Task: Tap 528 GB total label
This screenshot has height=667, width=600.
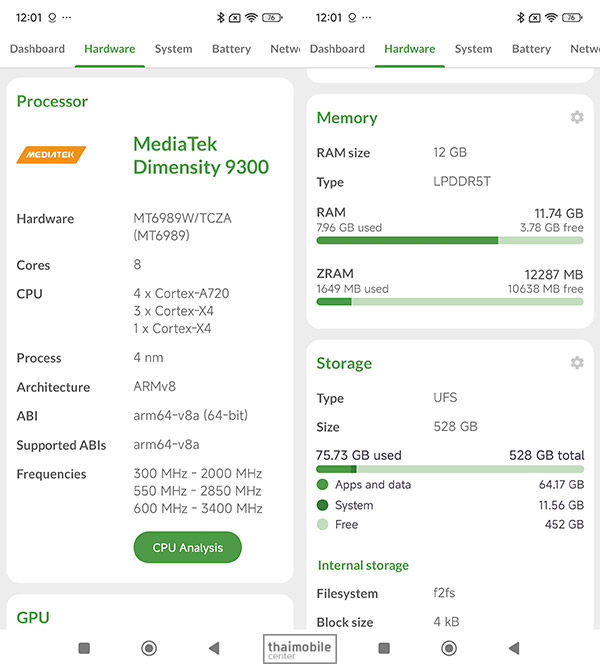Action: coord(546,455)
